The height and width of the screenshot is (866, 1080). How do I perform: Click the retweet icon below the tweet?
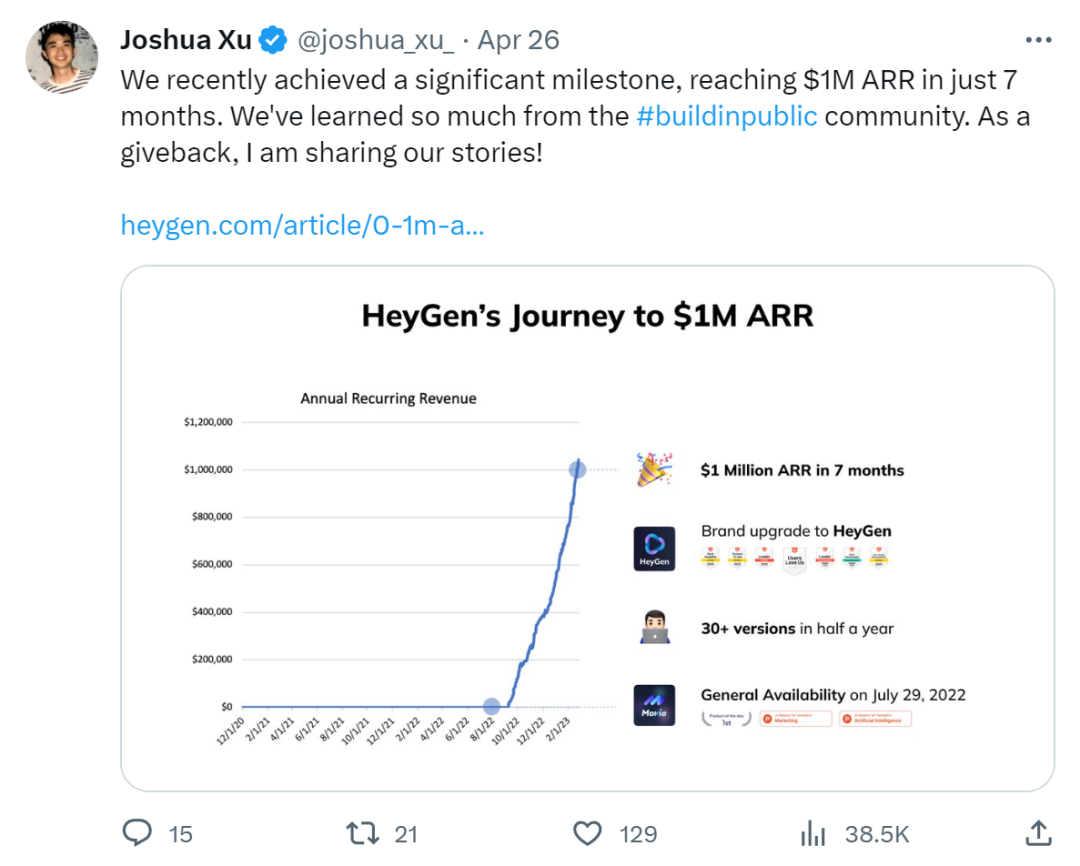click(365, 833)
